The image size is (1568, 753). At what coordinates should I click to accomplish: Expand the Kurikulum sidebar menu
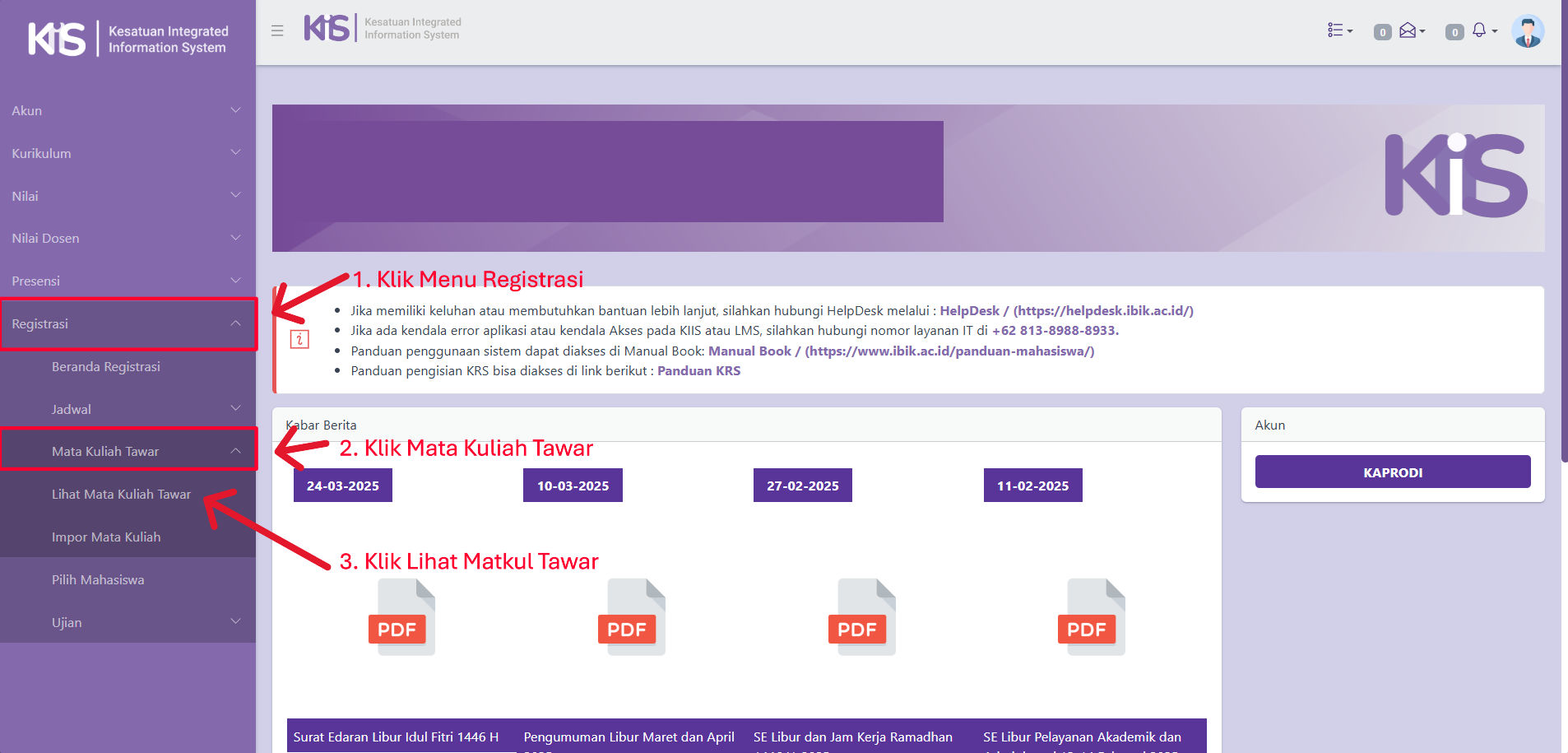pos(128,153)
